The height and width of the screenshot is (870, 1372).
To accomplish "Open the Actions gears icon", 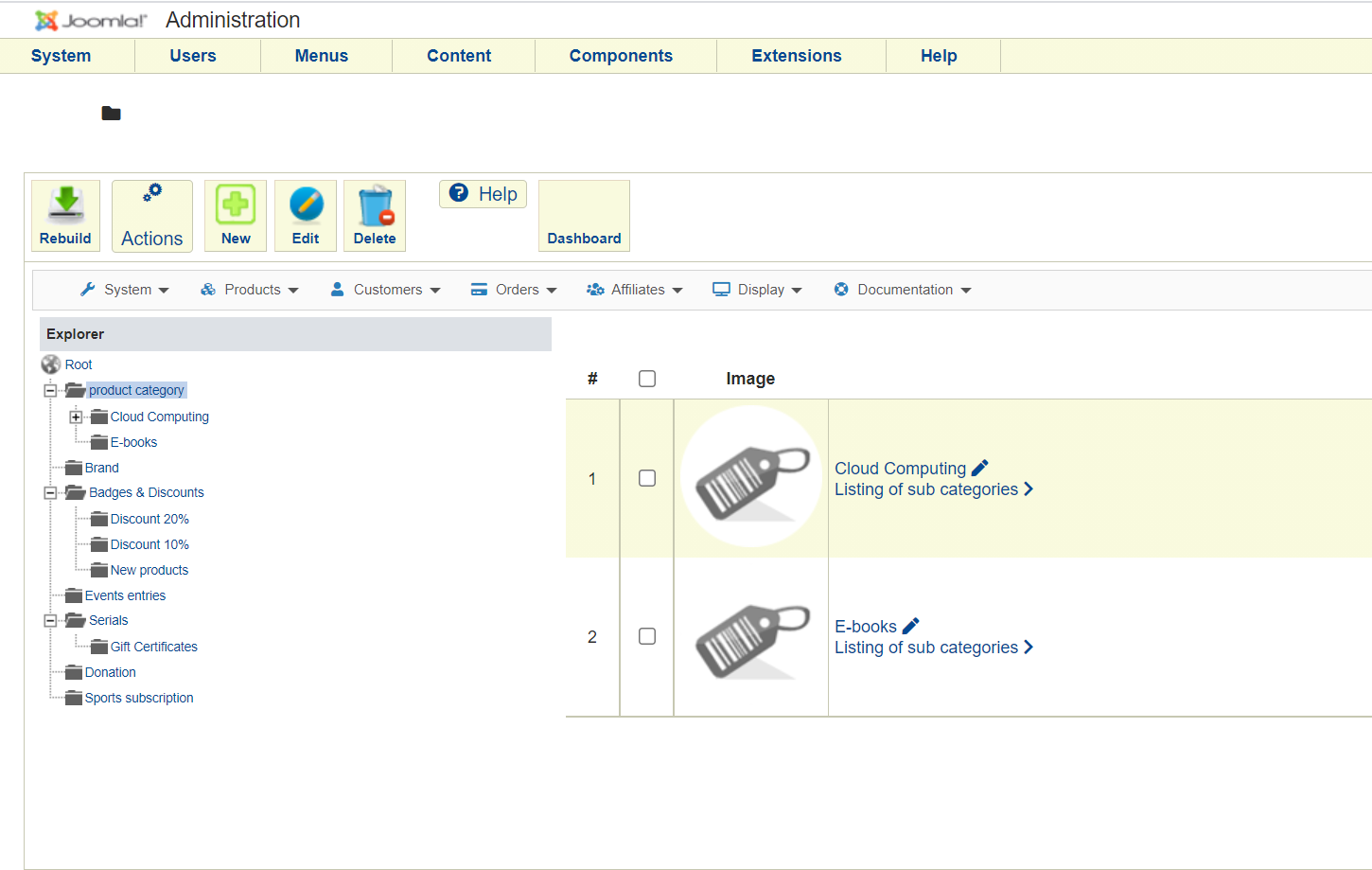I will coord(152,194).
